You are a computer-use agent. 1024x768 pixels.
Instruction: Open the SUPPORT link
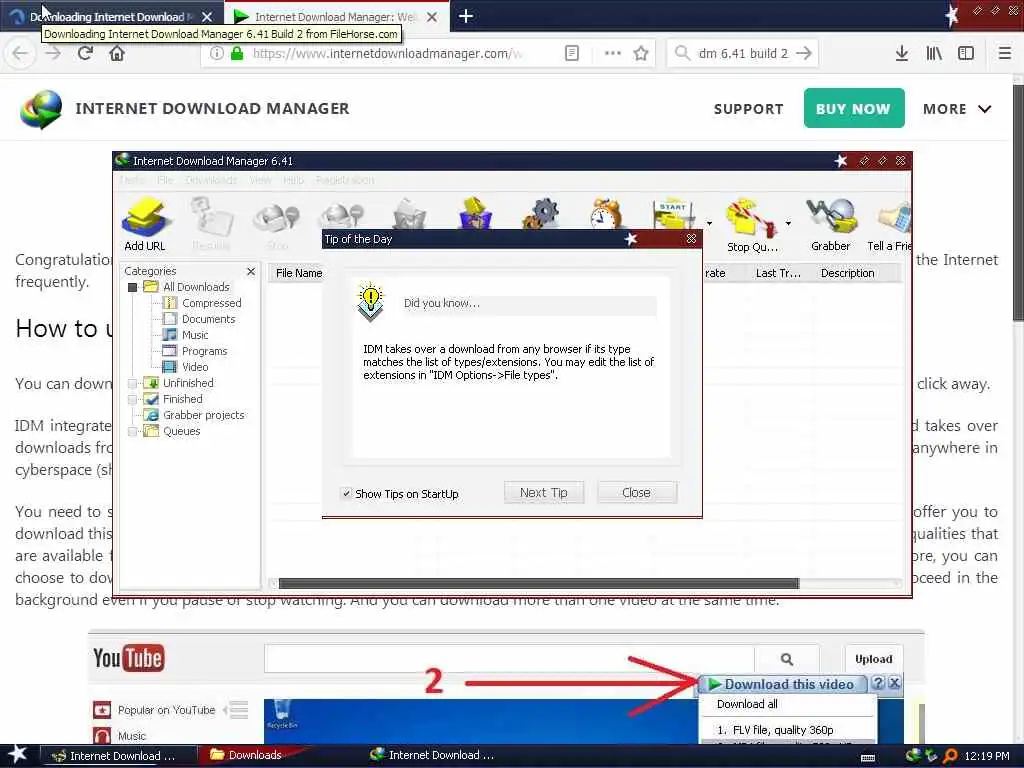click(748, 109)
